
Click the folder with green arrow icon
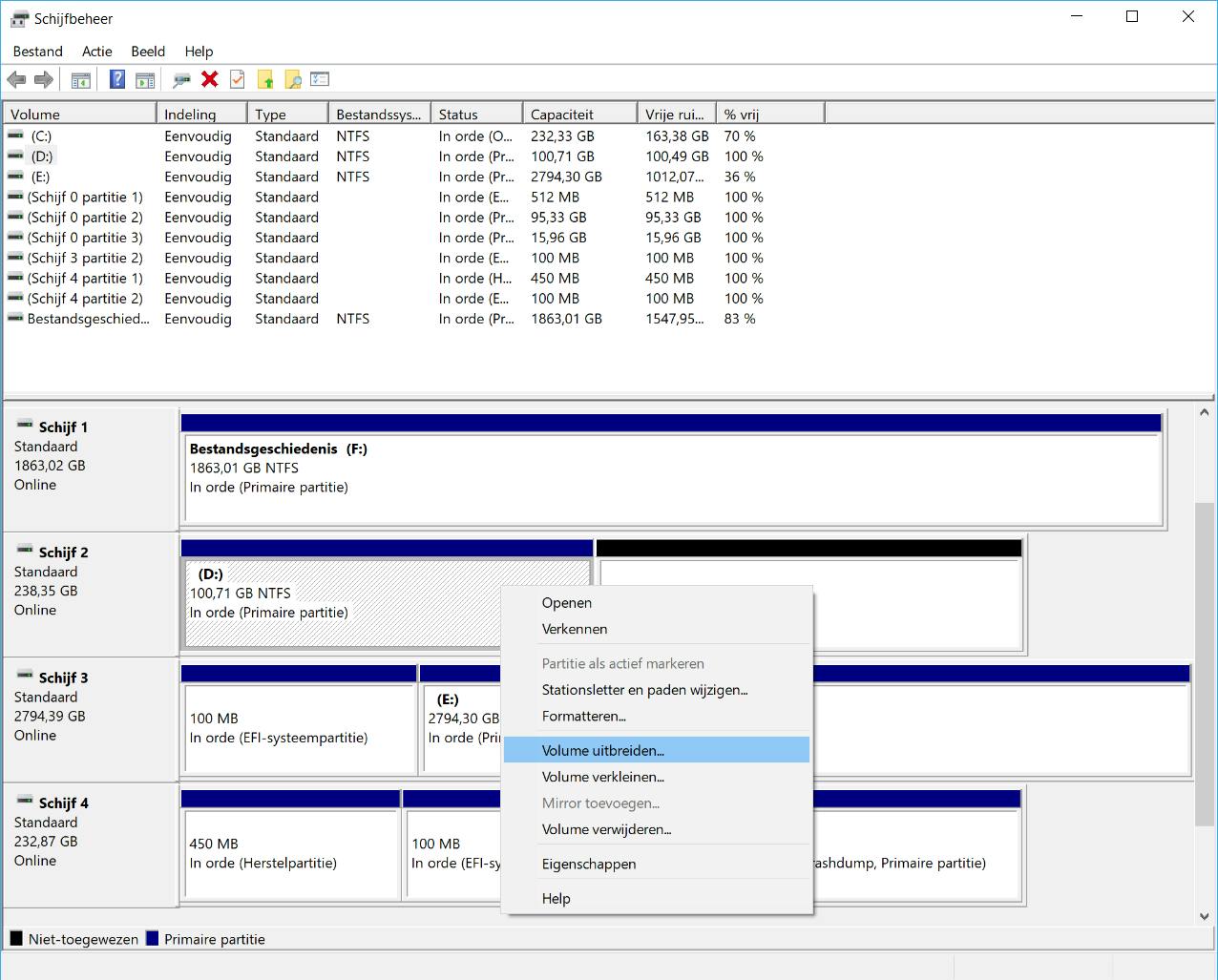point(265,80)
